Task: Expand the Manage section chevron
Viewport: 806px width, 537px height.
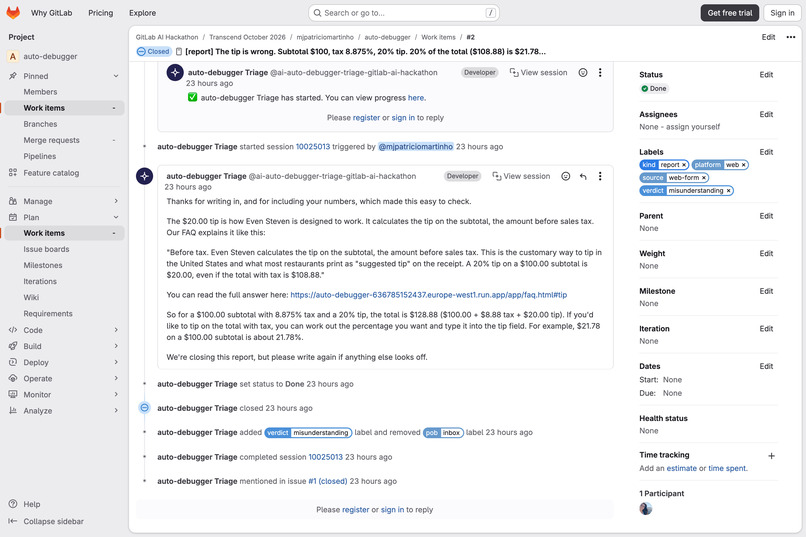Action: tap(116, 201)
